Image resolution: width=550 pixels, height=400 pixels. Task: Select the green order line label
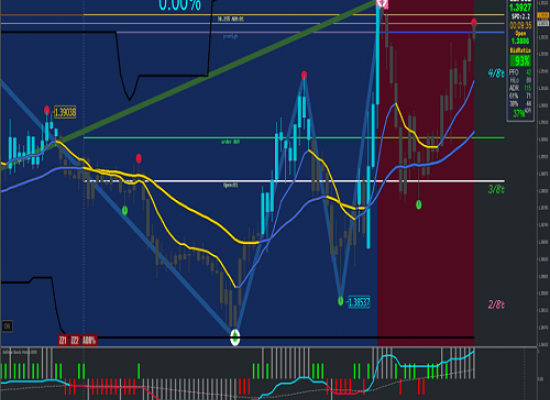230,142
